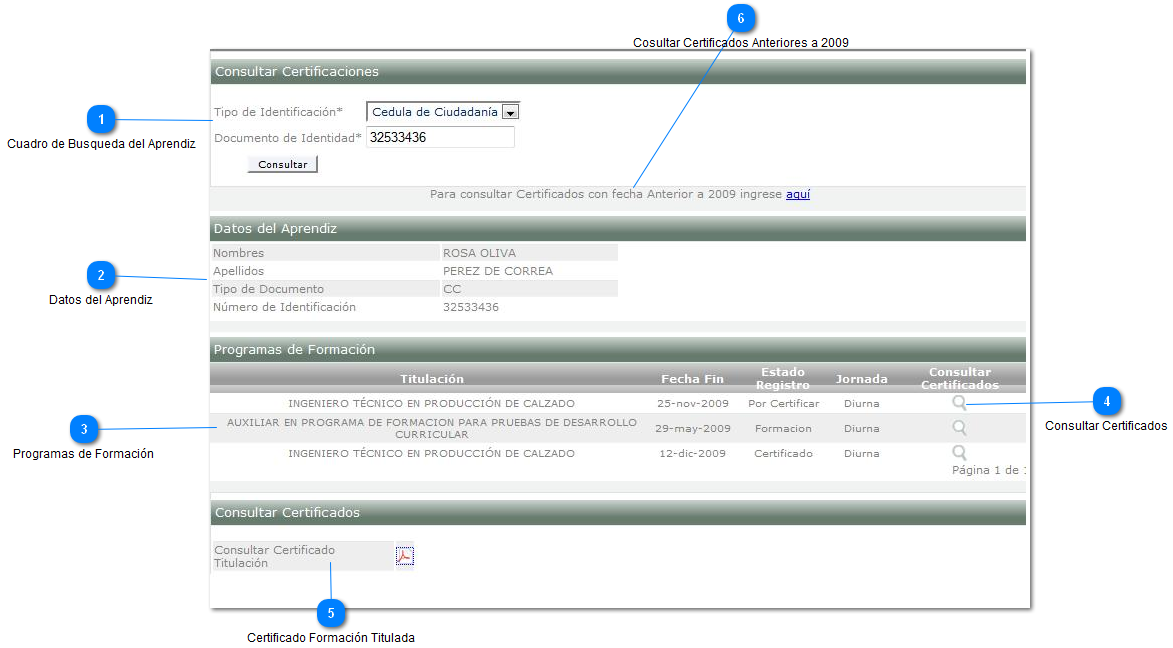The image size is (1173, 648).
Task: Click magnifying glass for AUXILIAR program row
Action: (x=959, y=428)
